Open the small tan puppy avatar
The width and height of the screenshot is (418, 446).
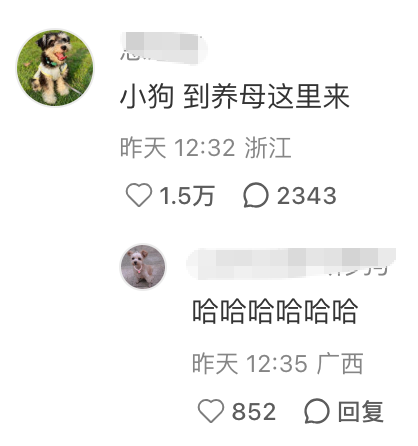(143, 267)
